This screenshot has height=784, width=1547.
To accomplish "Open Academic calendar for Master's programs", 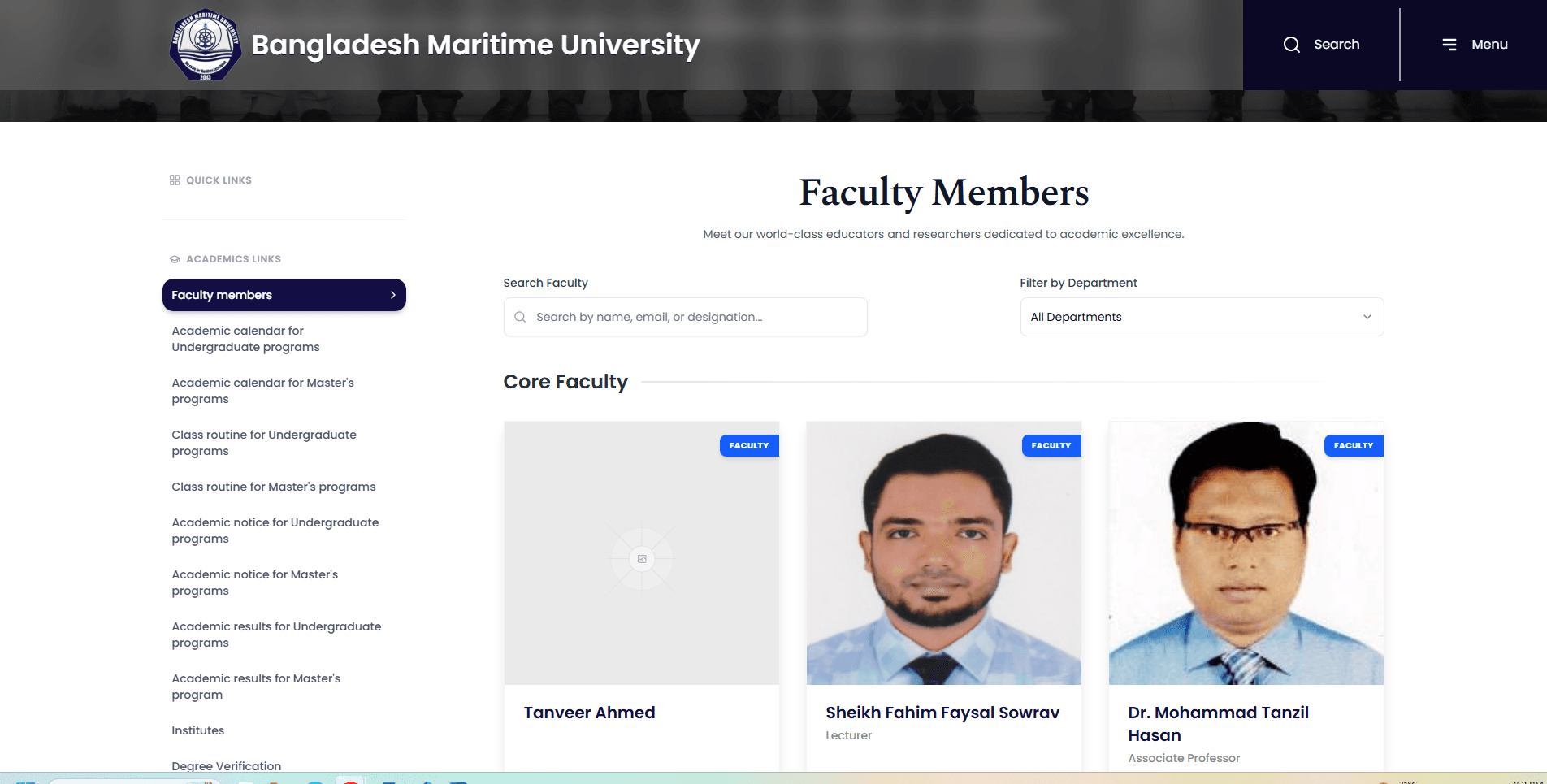I will coord(262,391).
